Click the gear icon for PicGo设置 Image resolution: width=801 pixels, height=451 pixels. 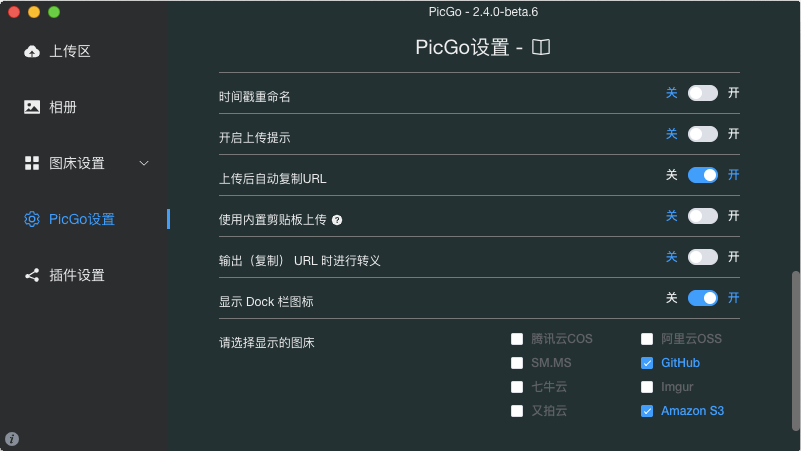click(32, 219)
